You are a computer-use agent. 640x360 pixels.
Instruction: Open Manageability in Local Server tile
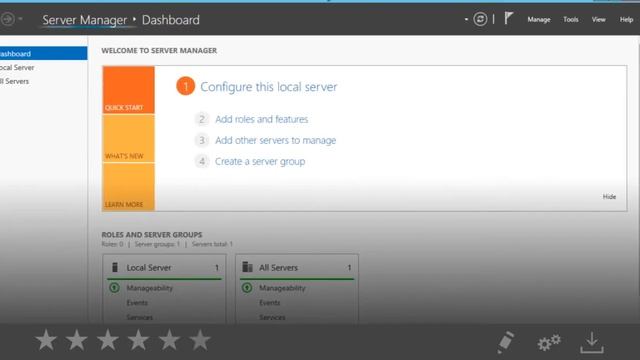(x=149, y=288)
